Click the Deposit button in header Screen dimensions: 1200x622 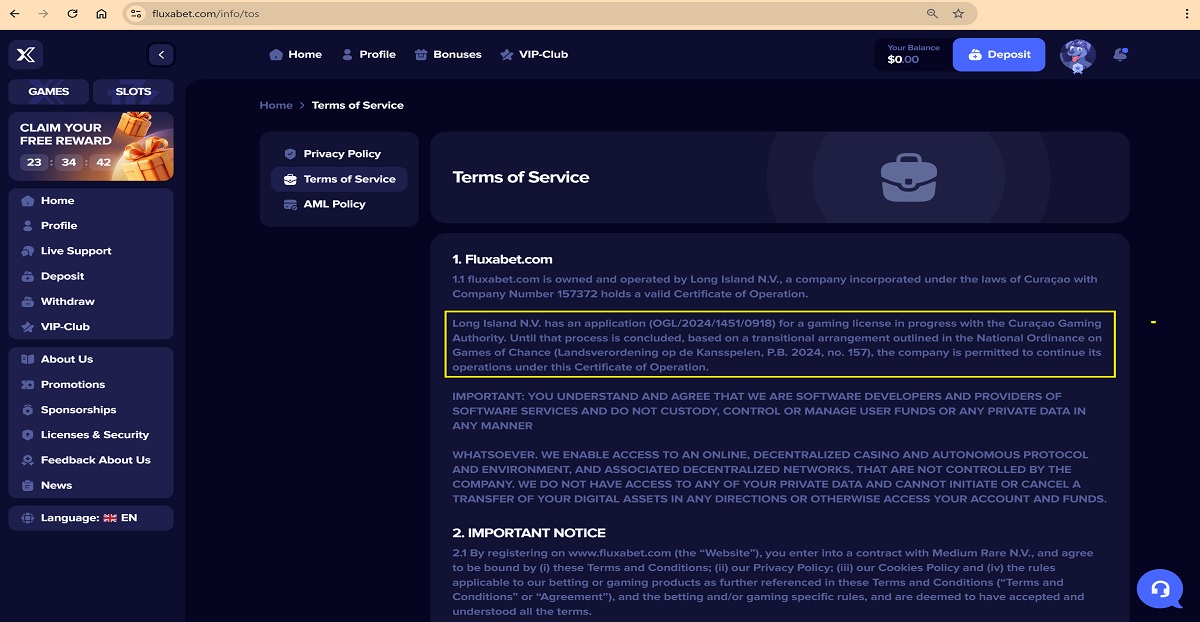[998, 55]
